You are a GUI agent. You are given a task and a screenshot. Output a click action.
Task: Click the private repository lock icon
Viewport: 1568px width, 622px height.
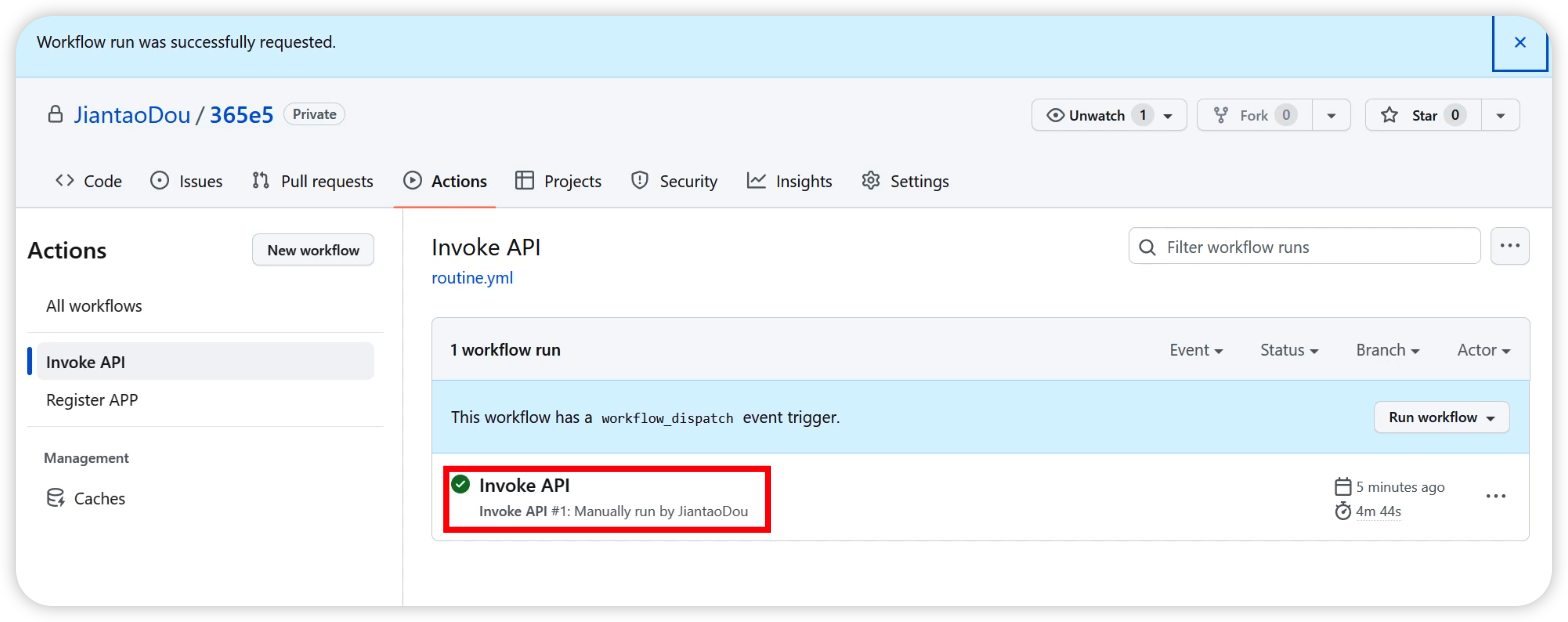pos(56,115)
